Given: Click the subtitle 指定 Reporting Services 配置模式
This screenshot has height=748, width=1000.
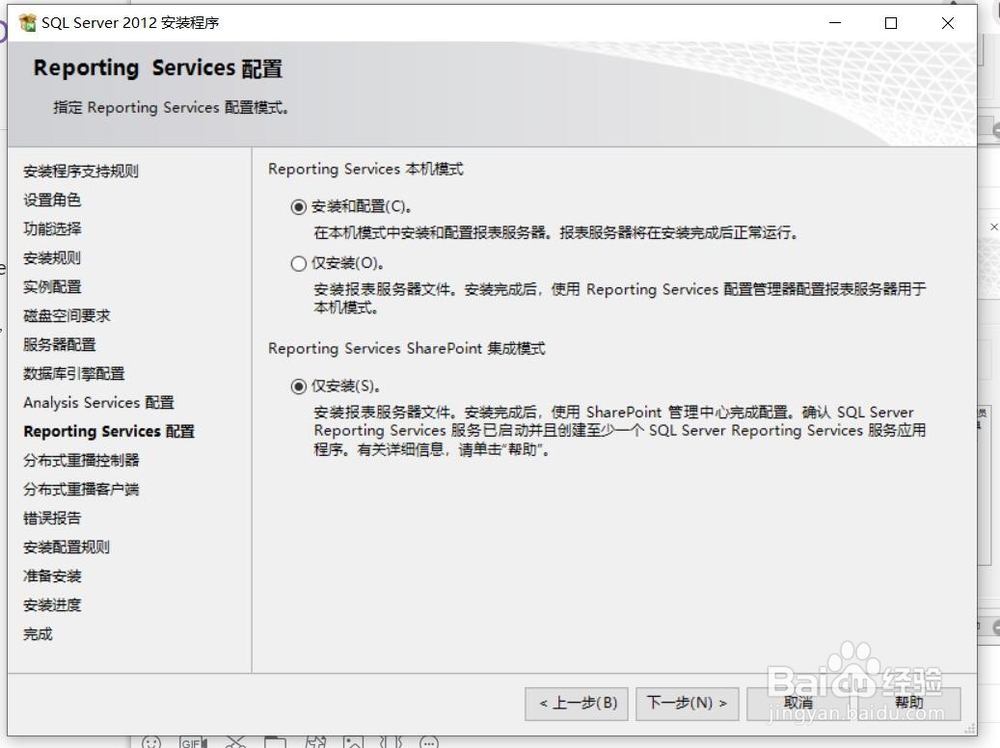Looking at the screenshot, I should (x=172, y=108).
